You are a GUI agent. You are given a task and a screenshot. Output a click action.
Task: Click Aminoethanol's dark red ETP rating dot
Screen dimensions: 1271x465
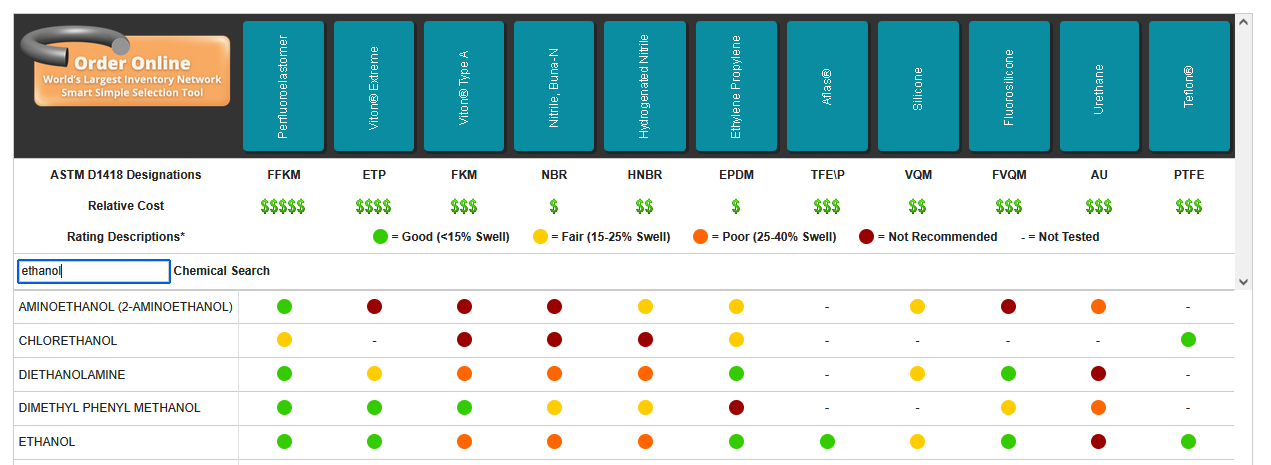tap(374, 307)
